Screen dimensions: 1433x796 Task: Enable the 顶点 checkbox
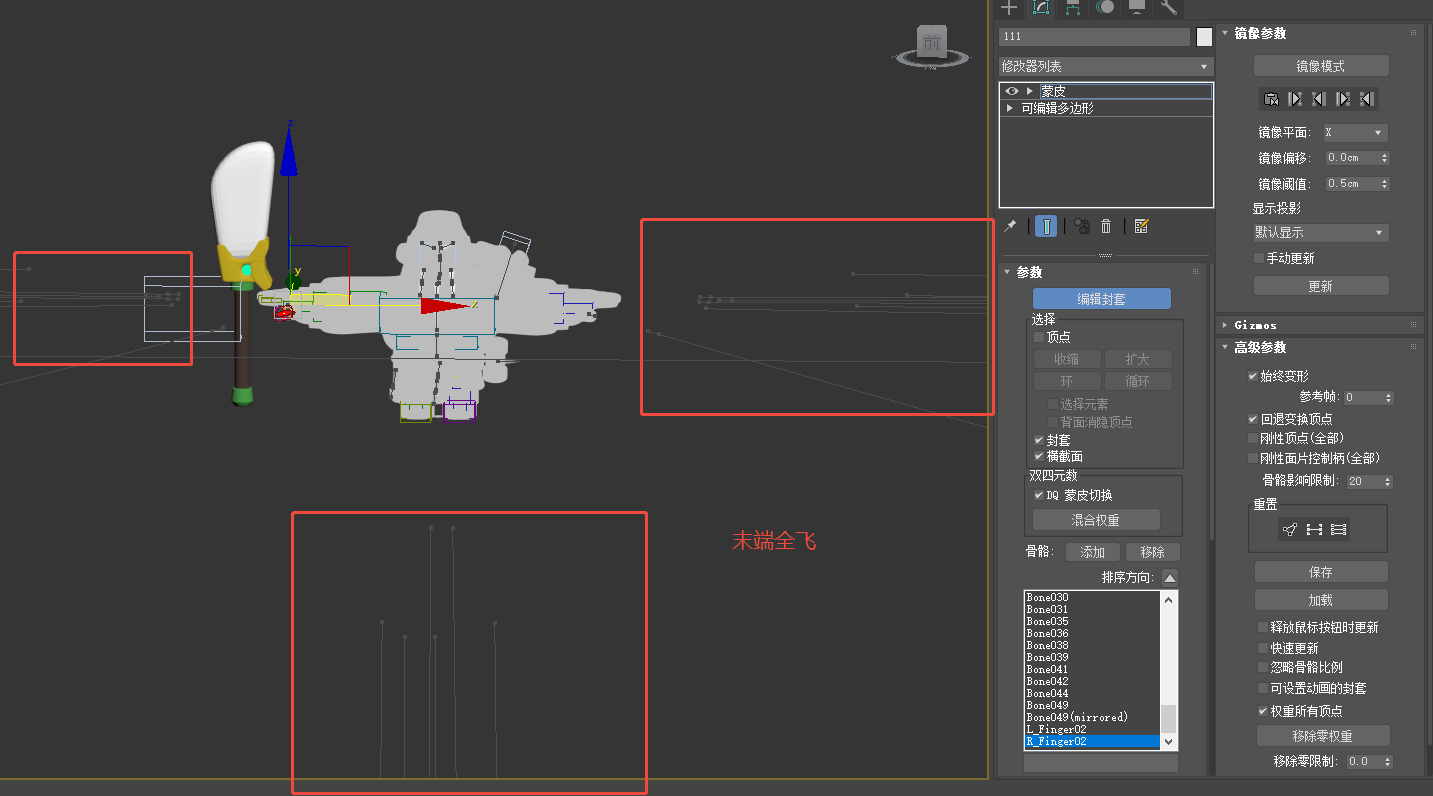pos(1039,338)
